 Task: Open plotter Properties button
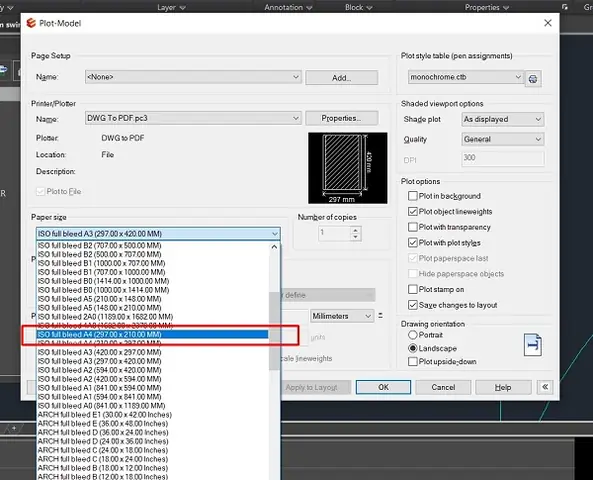point(342,118)
